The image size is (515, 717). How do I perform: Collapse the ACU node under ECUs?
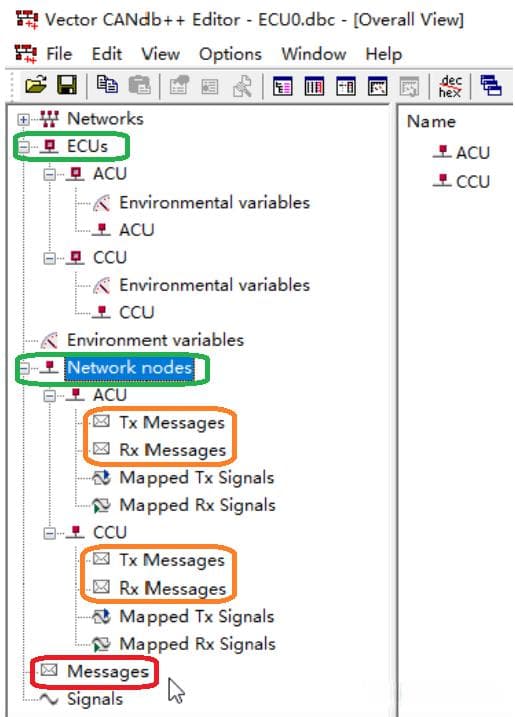(49, 174)
